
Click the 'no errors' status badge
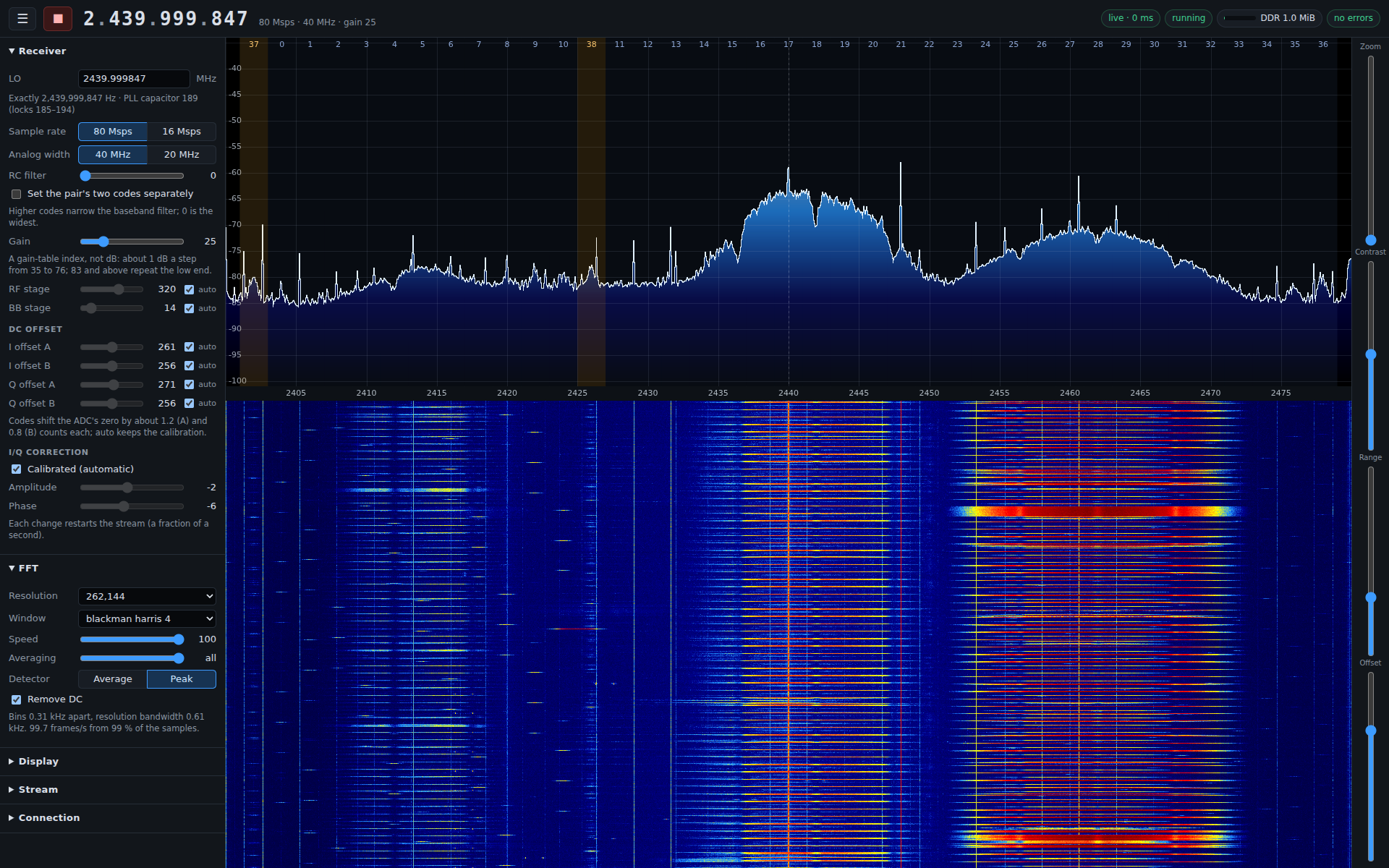pyautogui.click(x=1353, y=18)
